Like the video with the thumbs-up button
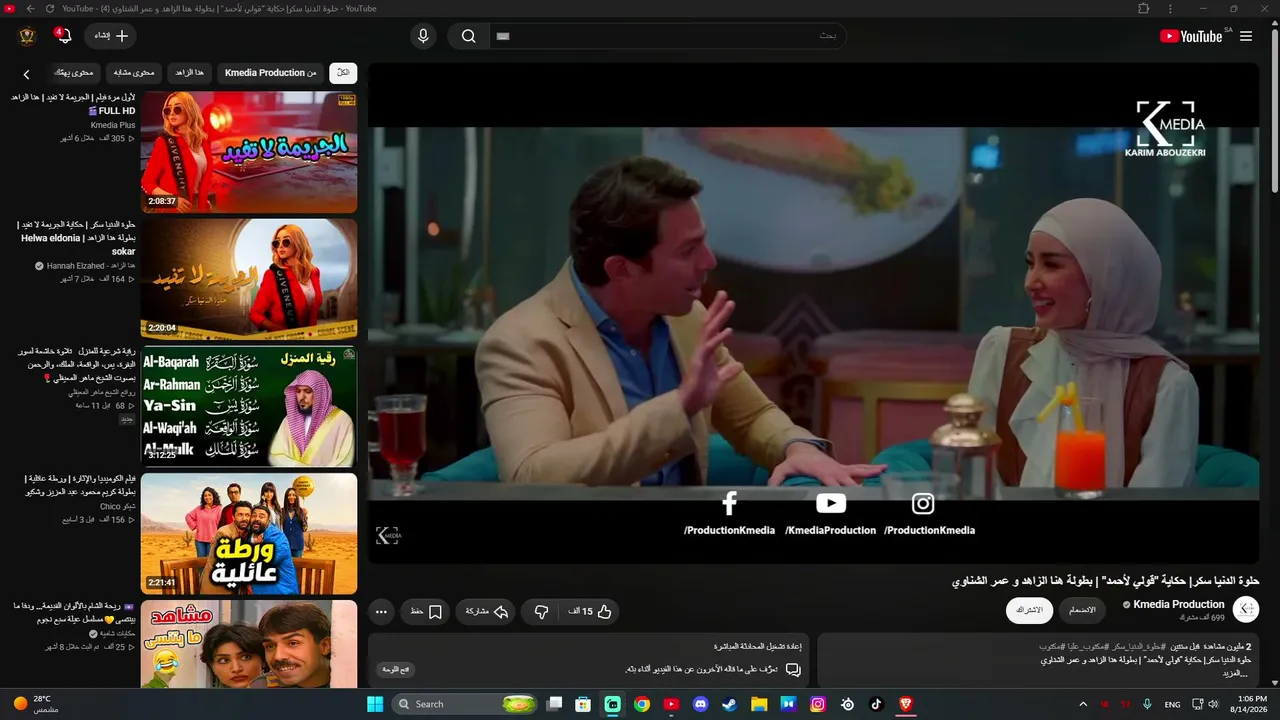Screen dimensions: 1280x720 tap(590, 612)
